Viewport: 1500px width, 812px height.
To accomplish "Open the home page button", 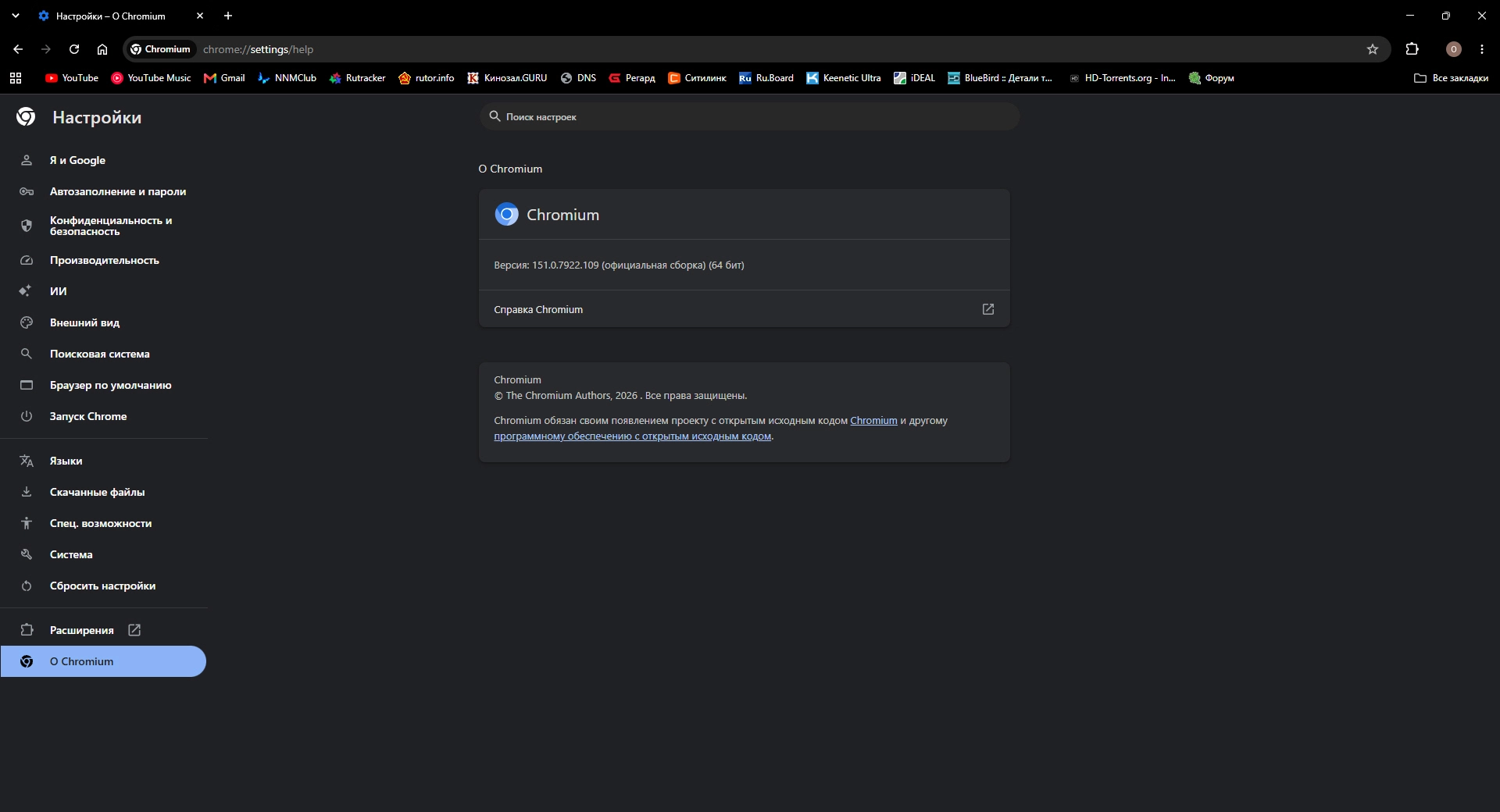I will [102, 49].
